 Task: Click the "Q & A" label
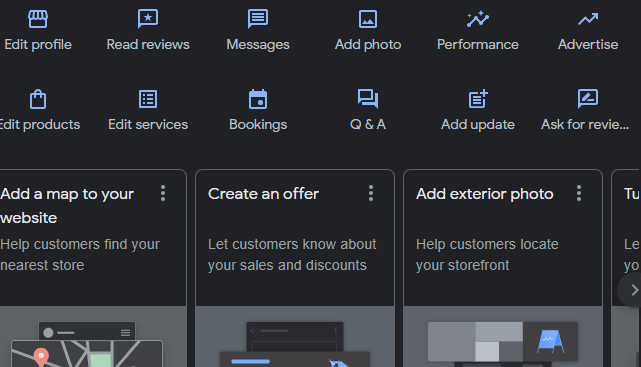(368, 125)
